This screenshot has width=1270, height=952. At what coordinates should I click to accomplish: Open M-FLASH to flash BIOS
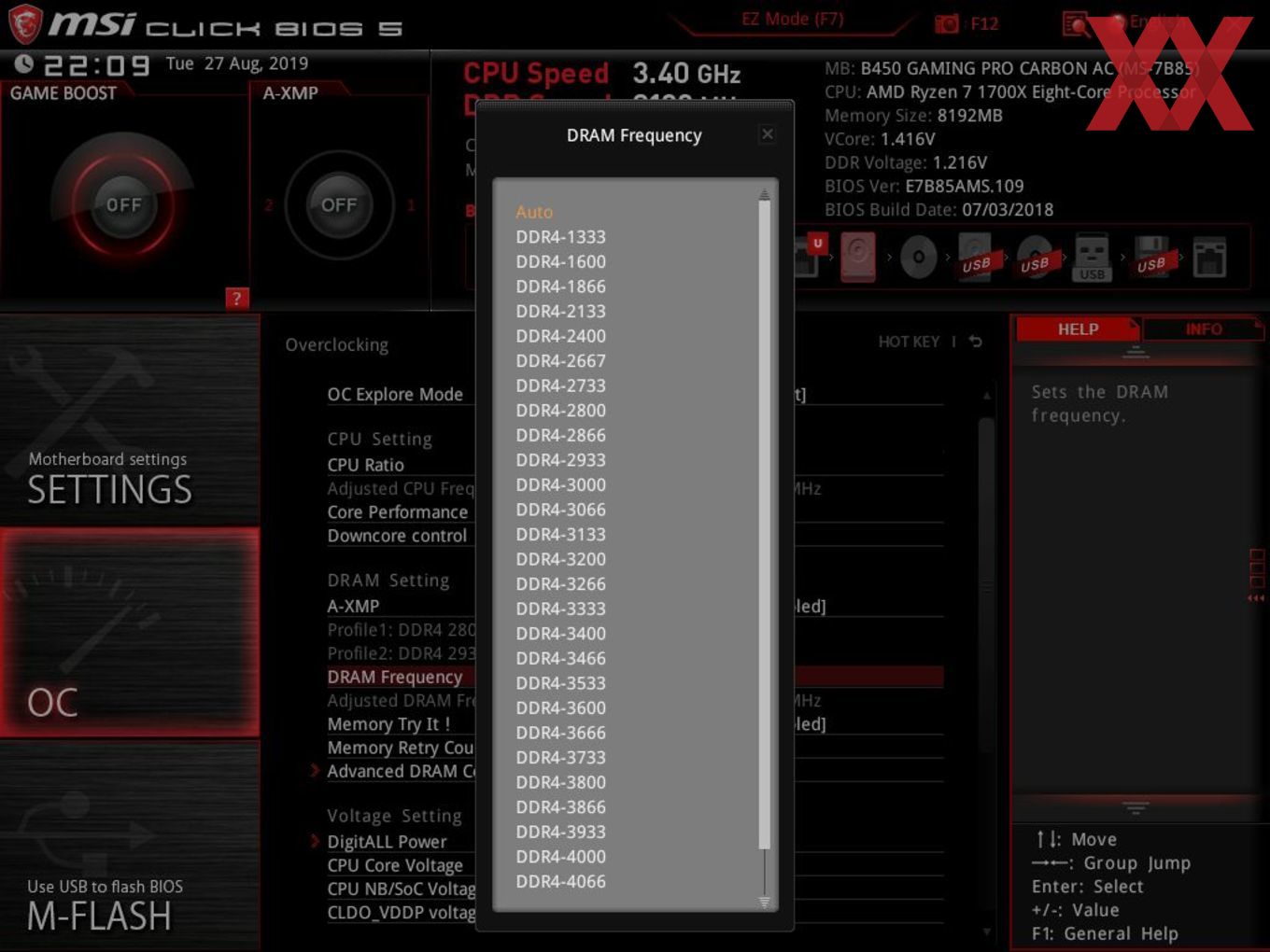pyautogui.click(x=131, y=846)
